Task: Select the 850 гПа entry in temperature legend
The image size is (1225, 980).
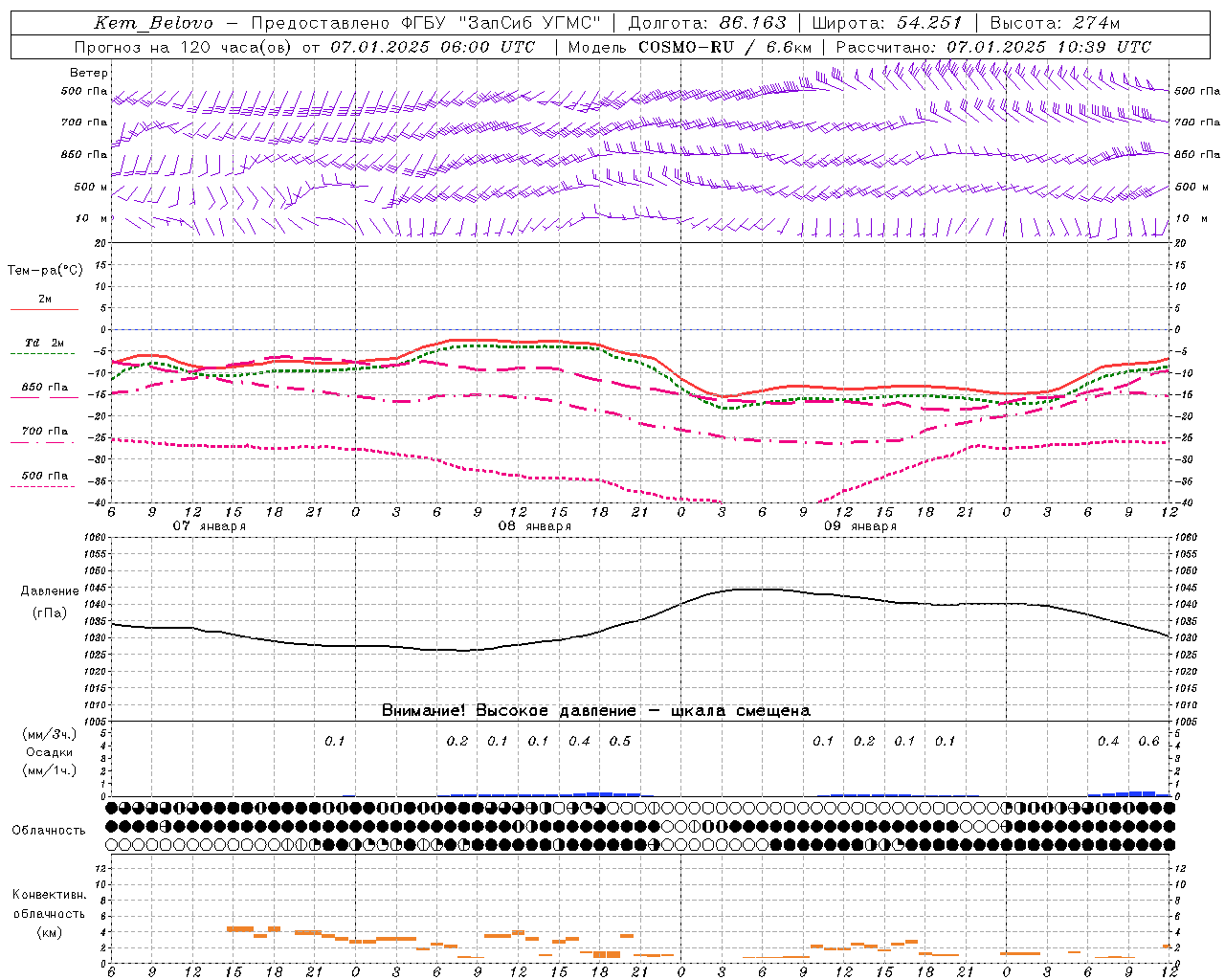Action: (45, 388)
